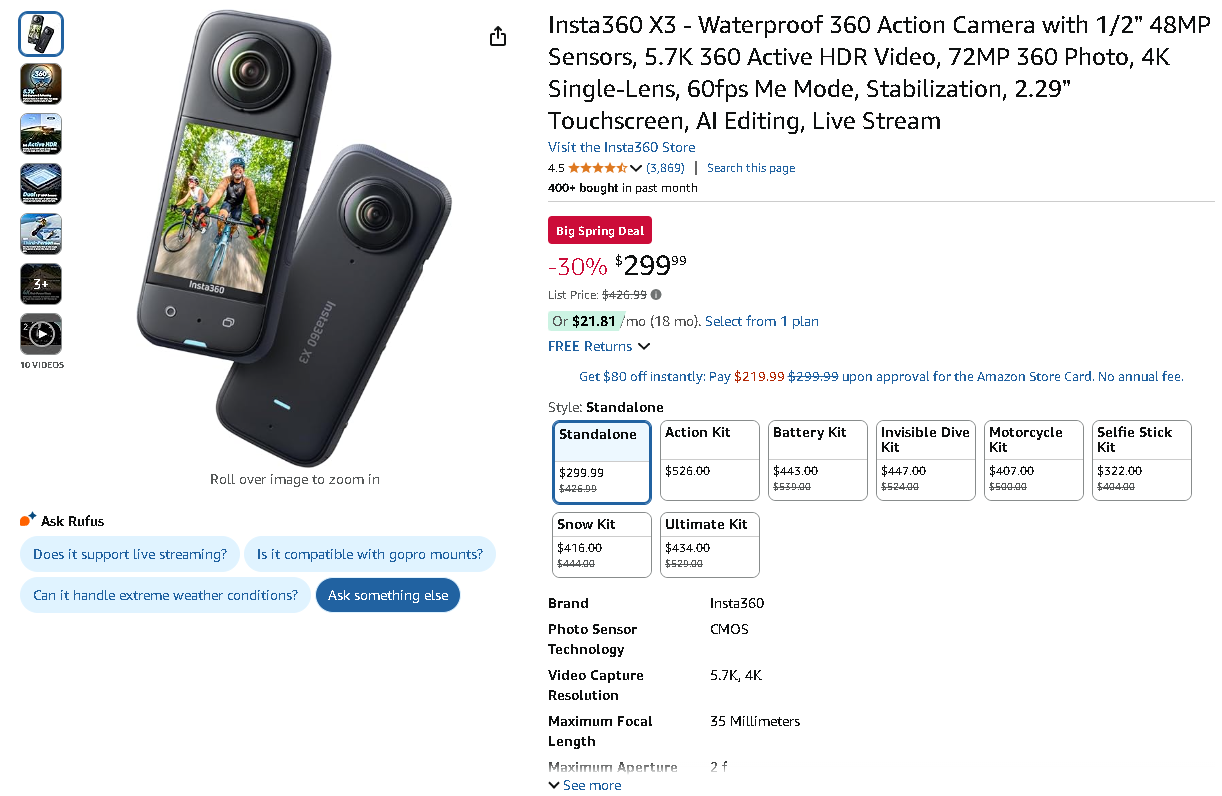Click the list price info icon
Viewport: 1222px width, 796px height.
coord(656,295)
